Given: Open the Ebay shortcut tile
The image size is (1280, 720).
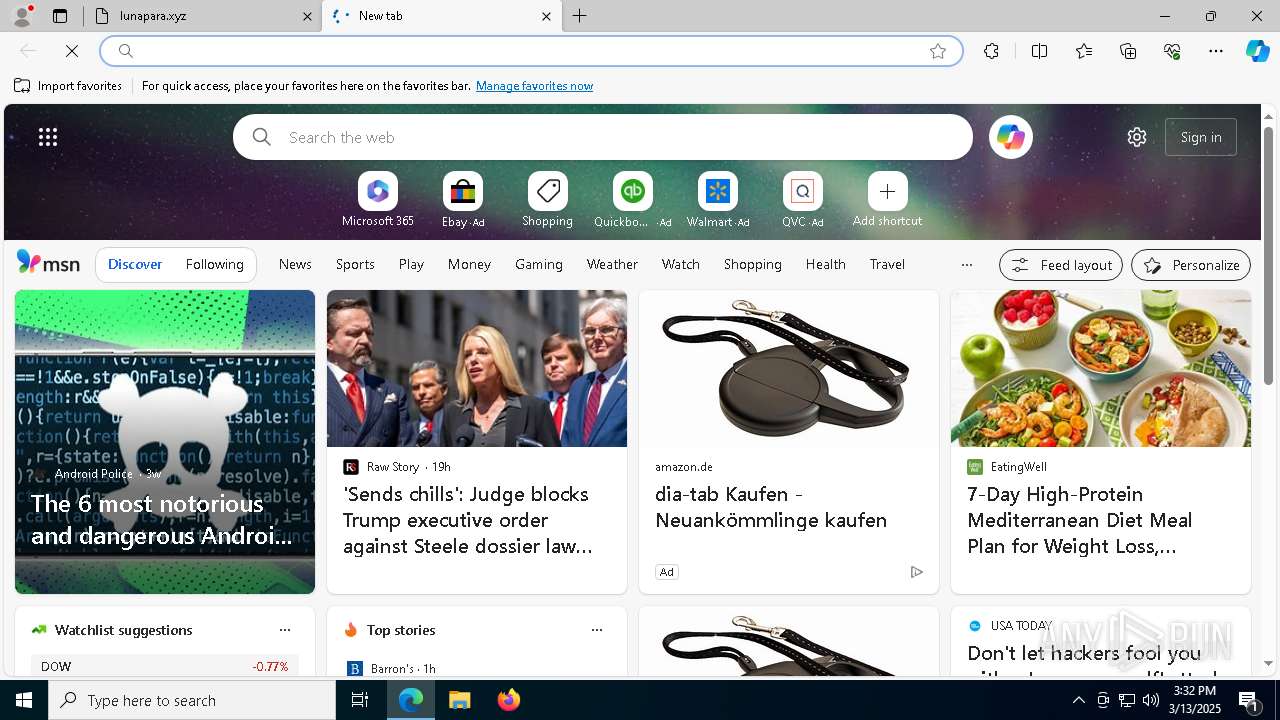Looking at the screenshot, I should (463, 200).
